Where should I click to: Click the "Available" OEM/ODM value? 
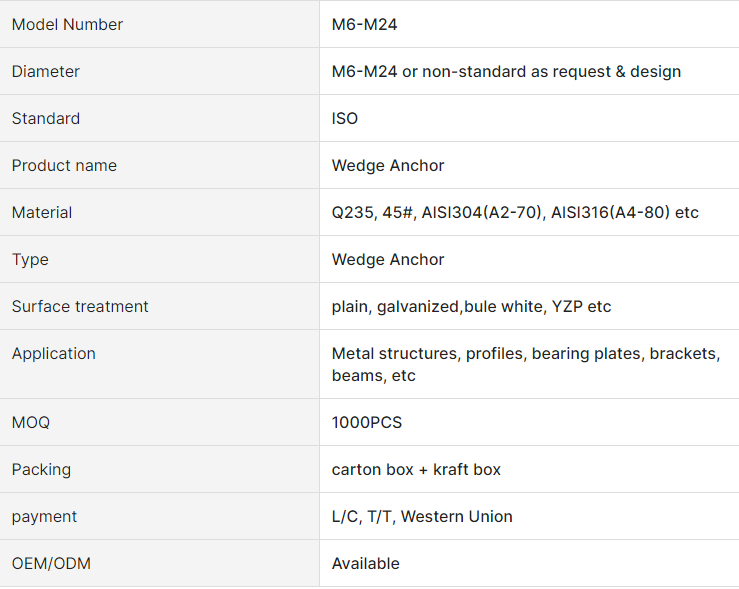[x=366, y=564]
